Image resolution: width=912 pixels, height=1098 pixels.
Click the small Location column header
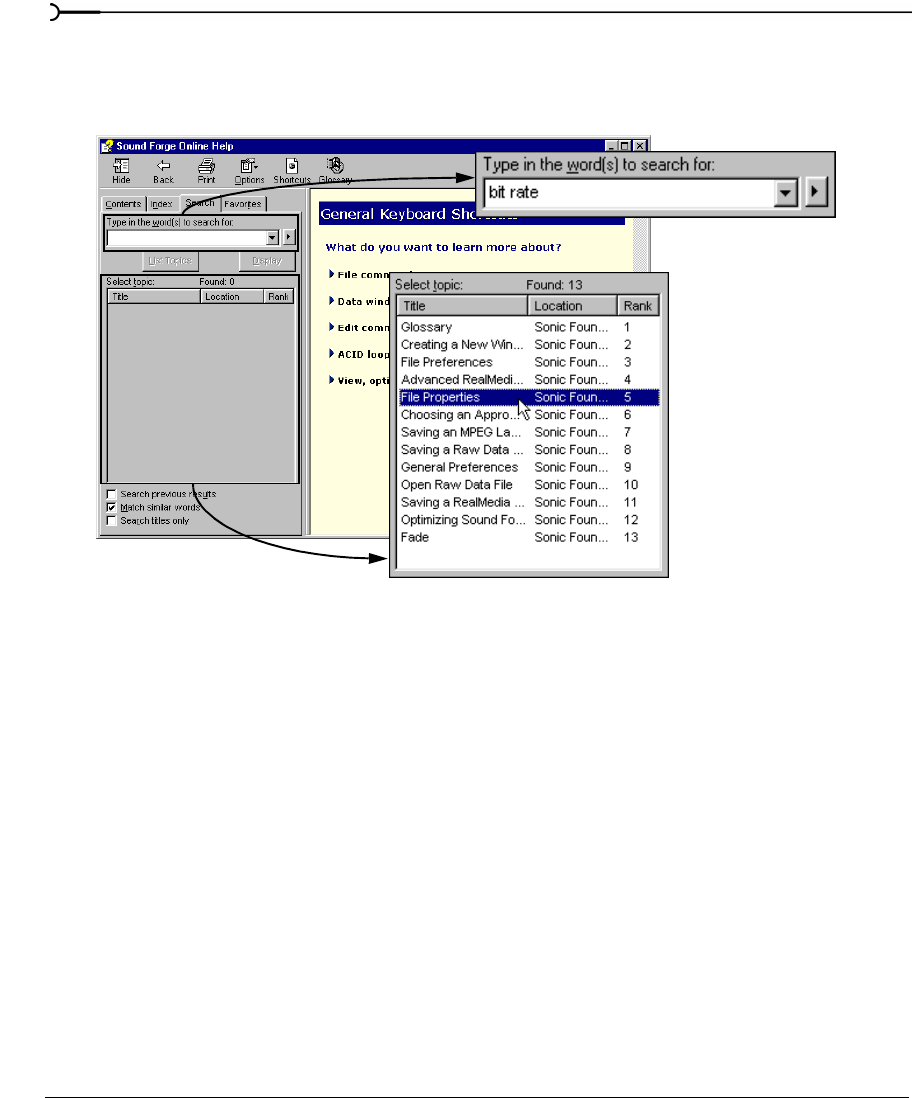[232, 296]
